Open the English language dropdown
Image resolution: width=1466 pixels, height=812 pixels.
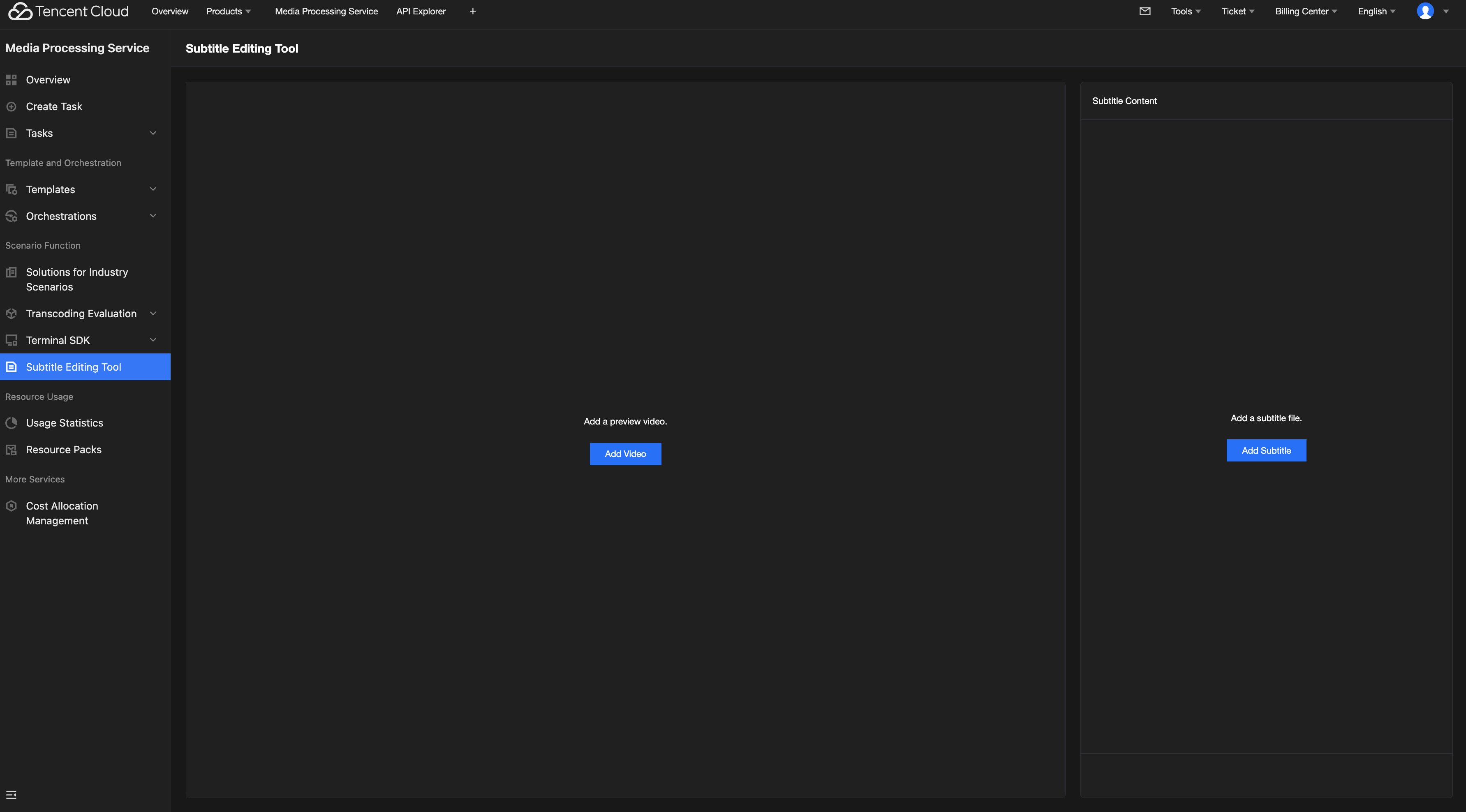1376,12
